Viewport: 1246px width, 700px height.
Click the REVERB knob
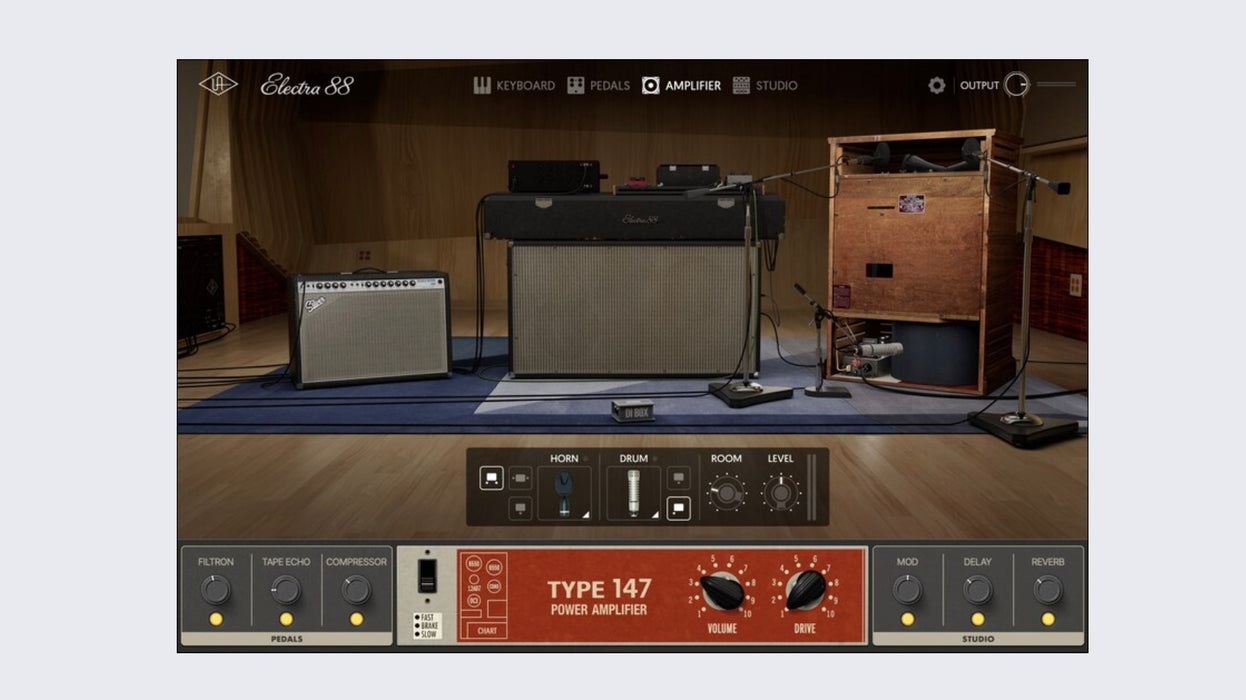[1048, 590]
